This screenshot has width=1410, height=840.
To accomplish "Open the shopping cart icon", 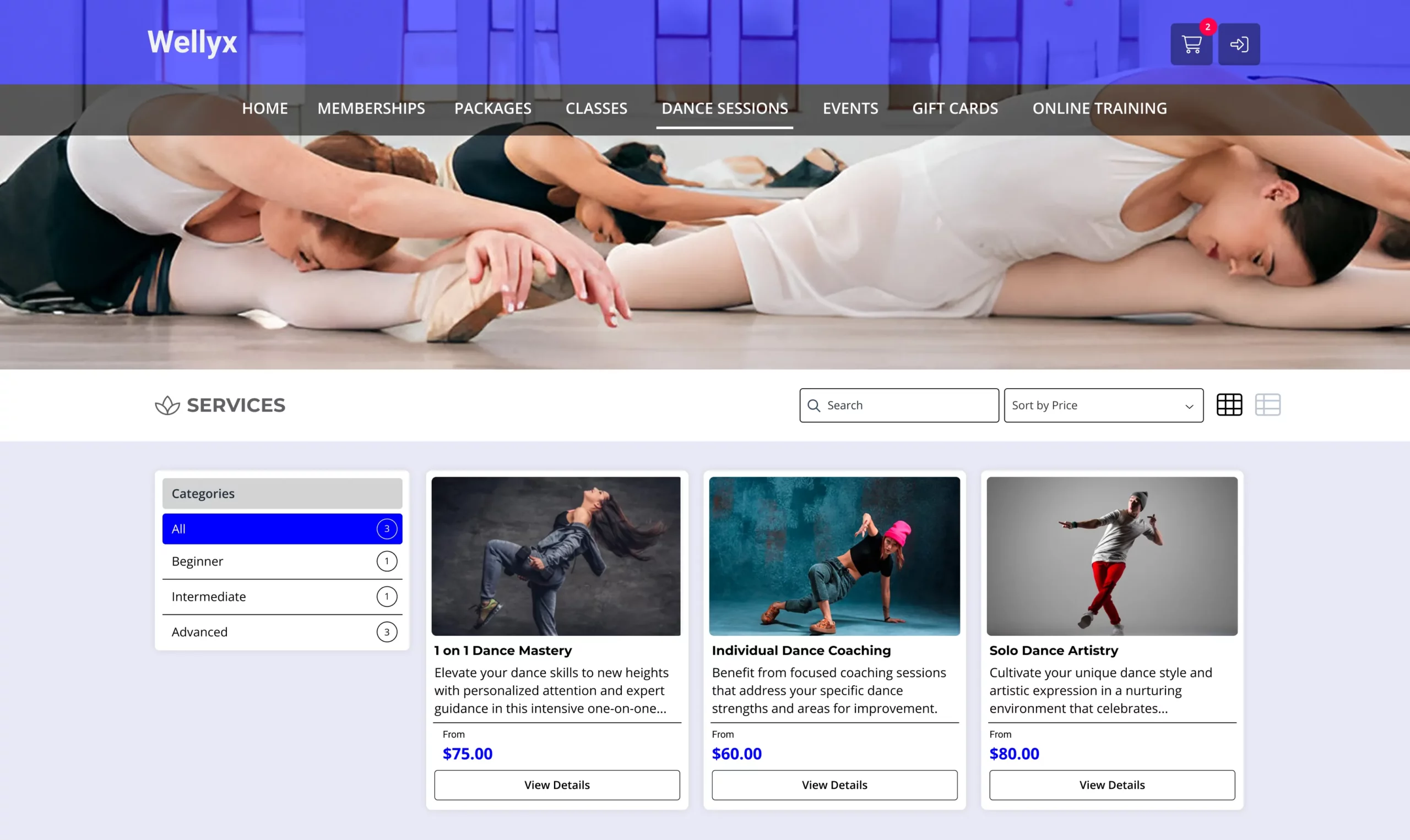I will (1191, 44).
